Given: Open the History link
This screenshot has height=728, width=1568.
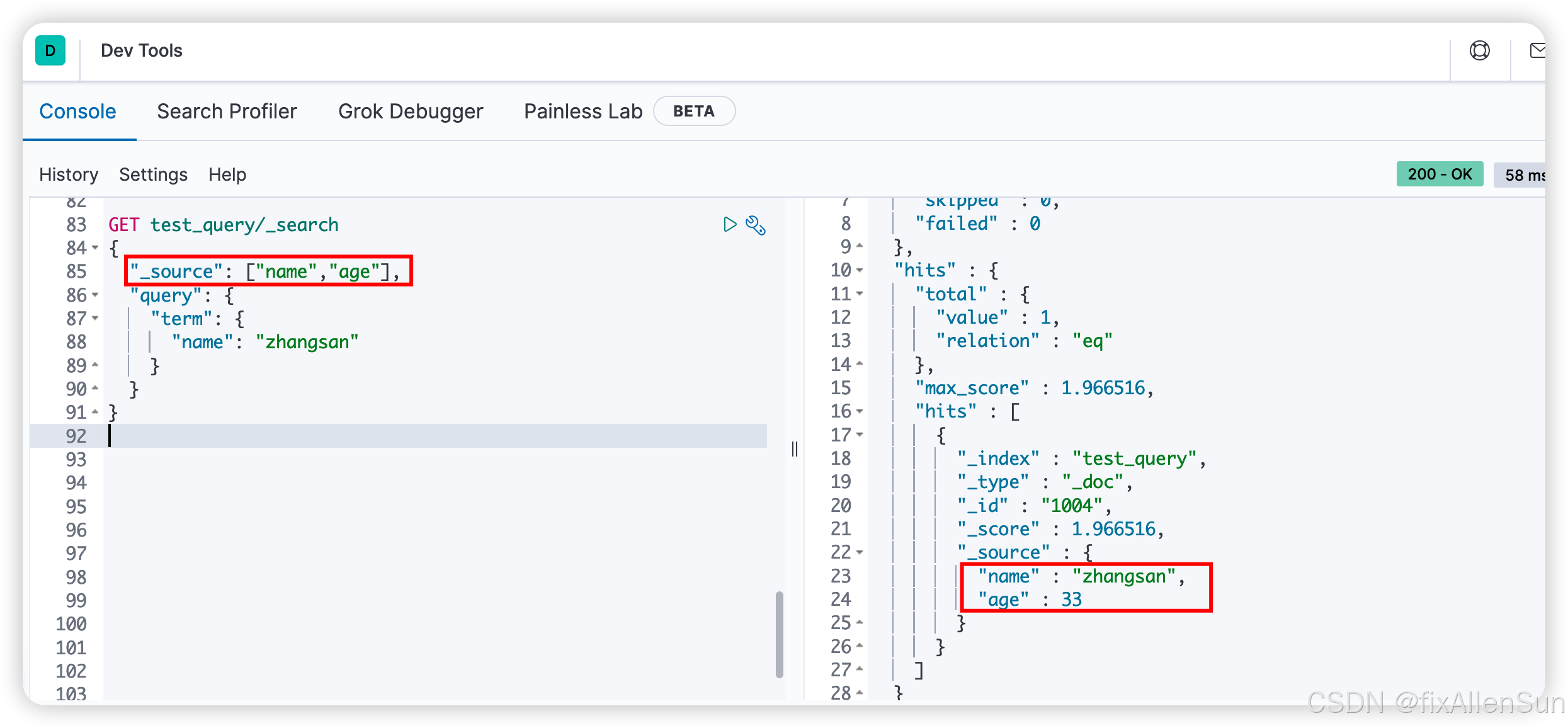Looking at the screenshot, I should 69,174.
